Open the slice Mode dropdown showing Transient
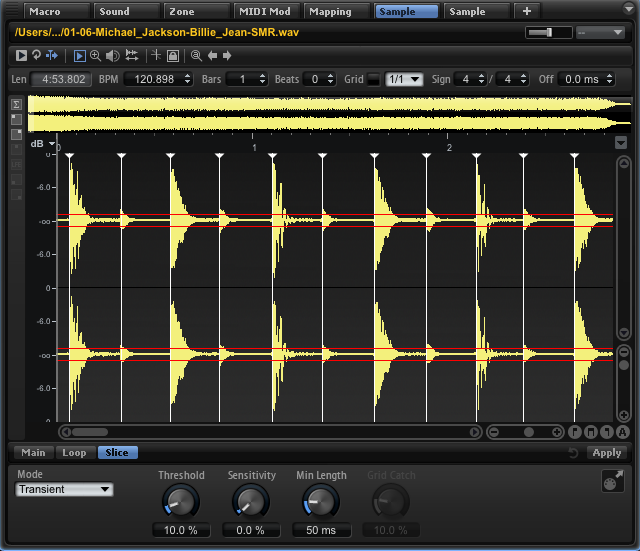 pyautogui.click(x=64, y=489)
